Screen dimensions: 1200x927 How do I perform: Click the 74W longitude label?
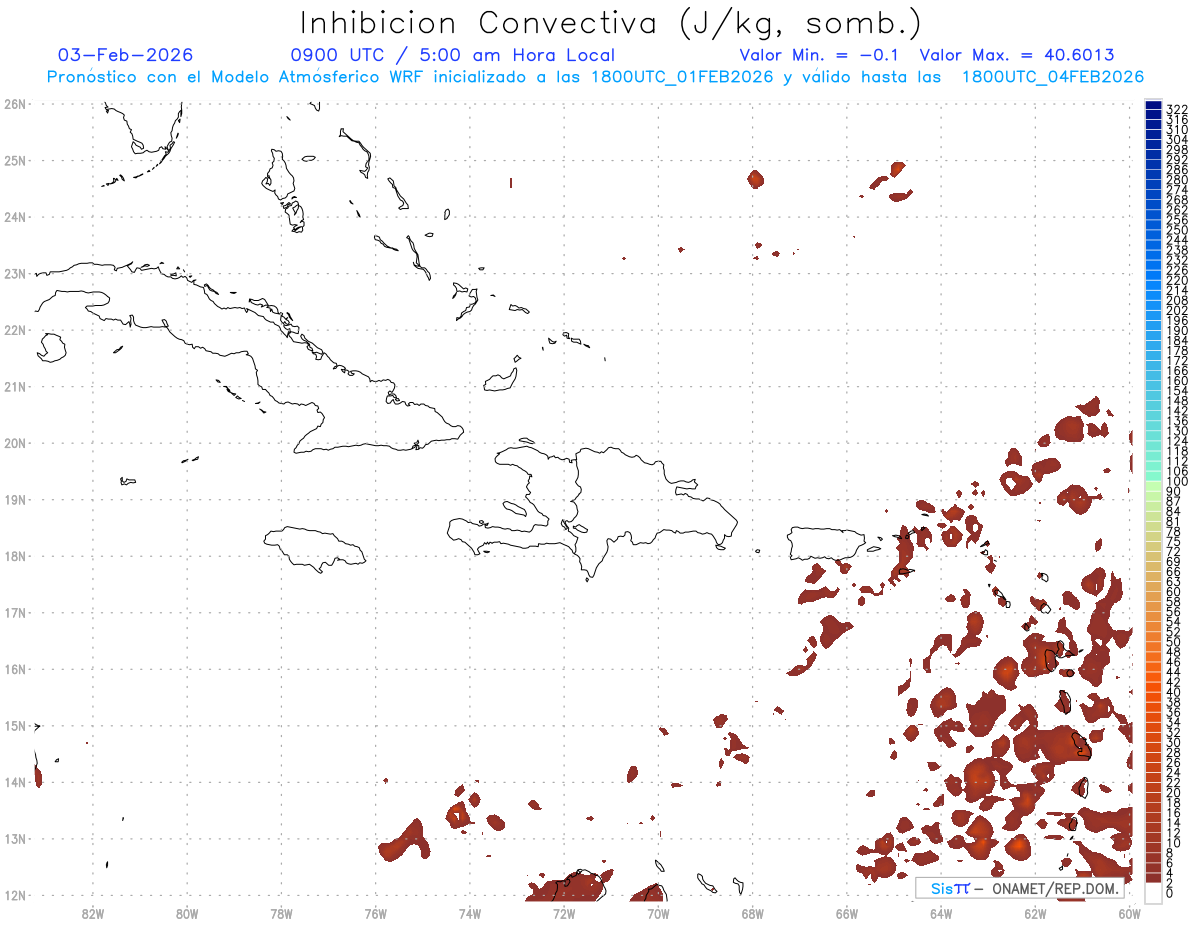point(470,913)
